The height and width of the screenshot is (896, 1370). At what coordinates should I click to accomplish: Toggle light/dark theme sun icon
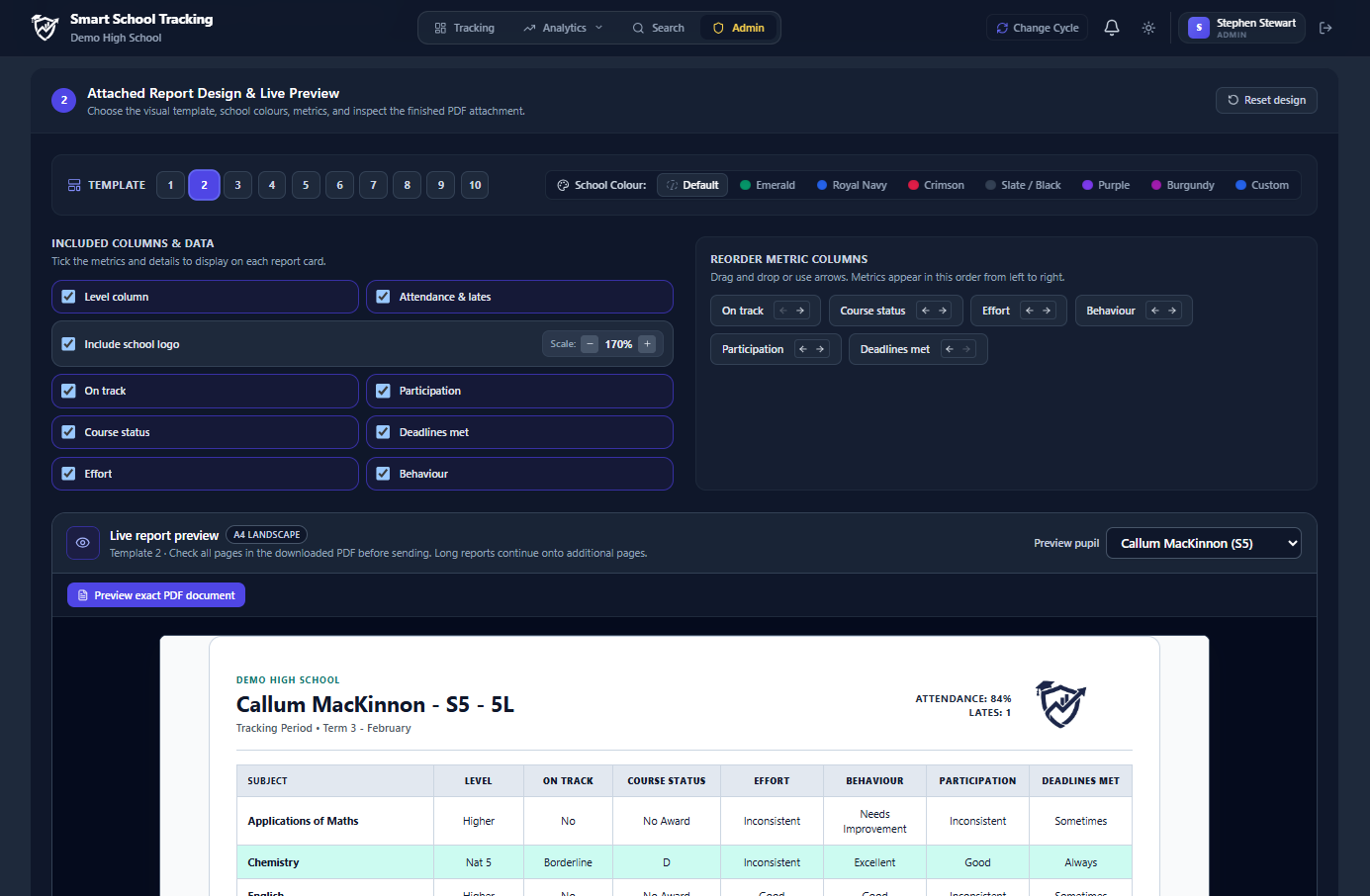click(1148, 28)
